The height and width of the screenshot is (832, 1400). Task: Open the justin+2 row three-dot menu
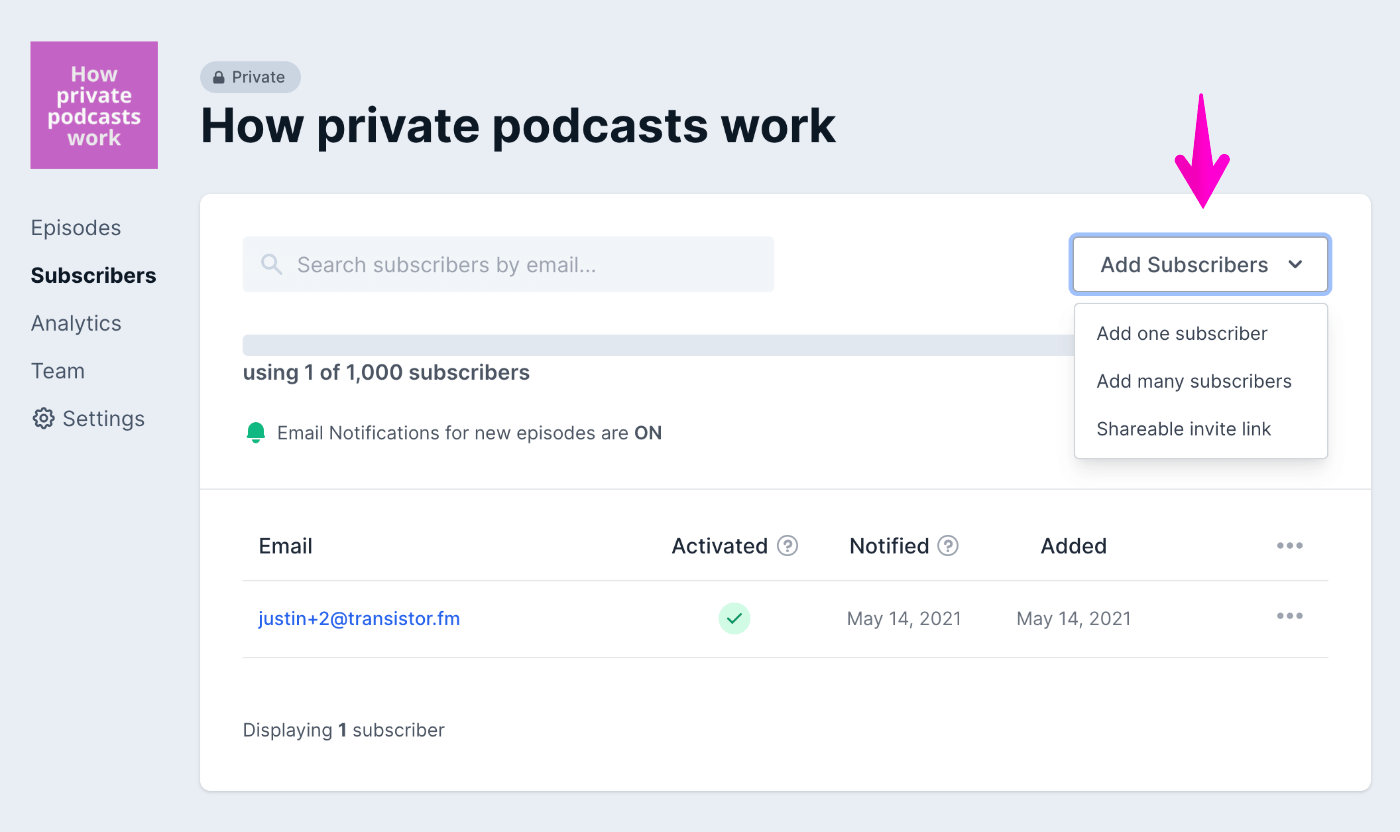tap(1289, 616)
